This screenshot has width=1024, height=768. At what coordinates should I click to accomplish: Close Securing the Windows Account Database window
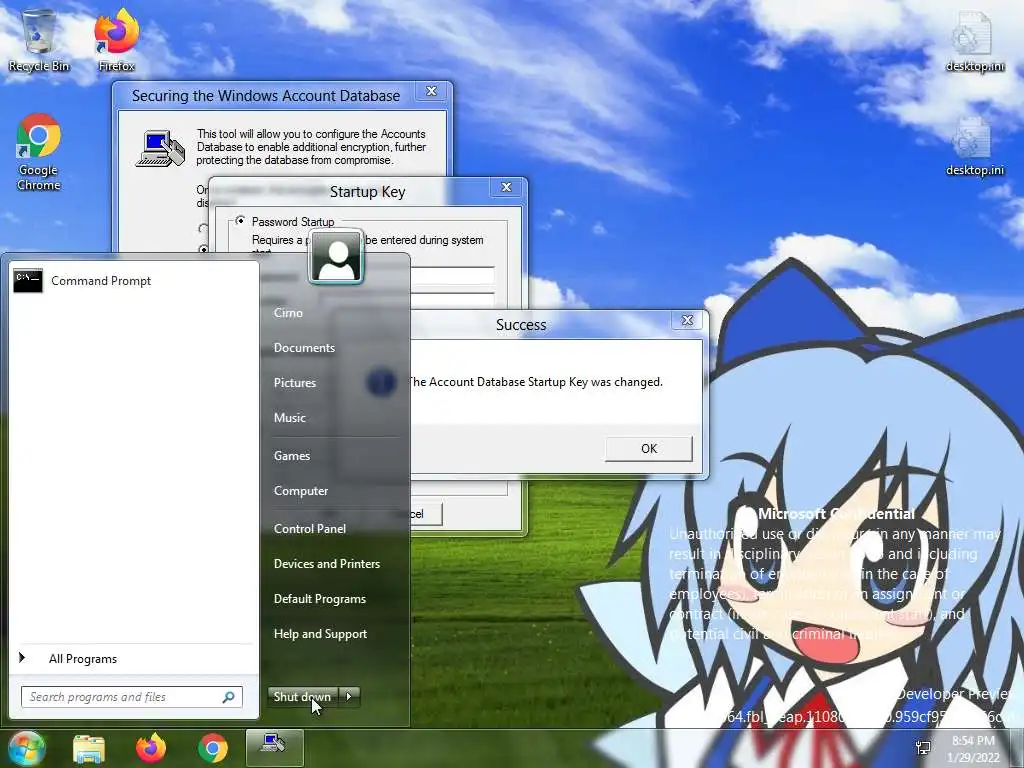coord(432,91)
